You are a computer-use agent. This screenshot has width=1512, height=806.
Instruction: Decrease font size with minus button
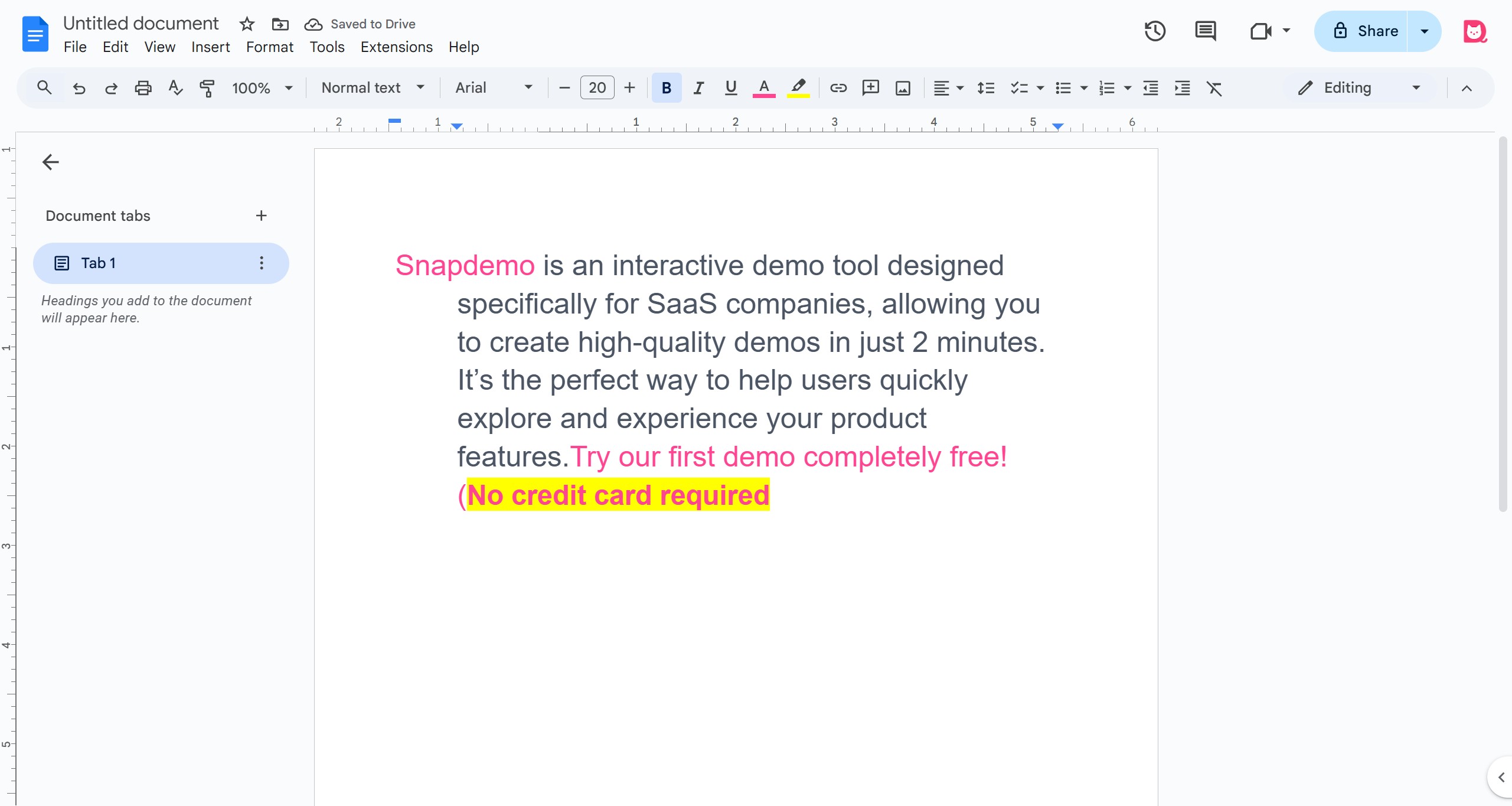coord(564,88)
